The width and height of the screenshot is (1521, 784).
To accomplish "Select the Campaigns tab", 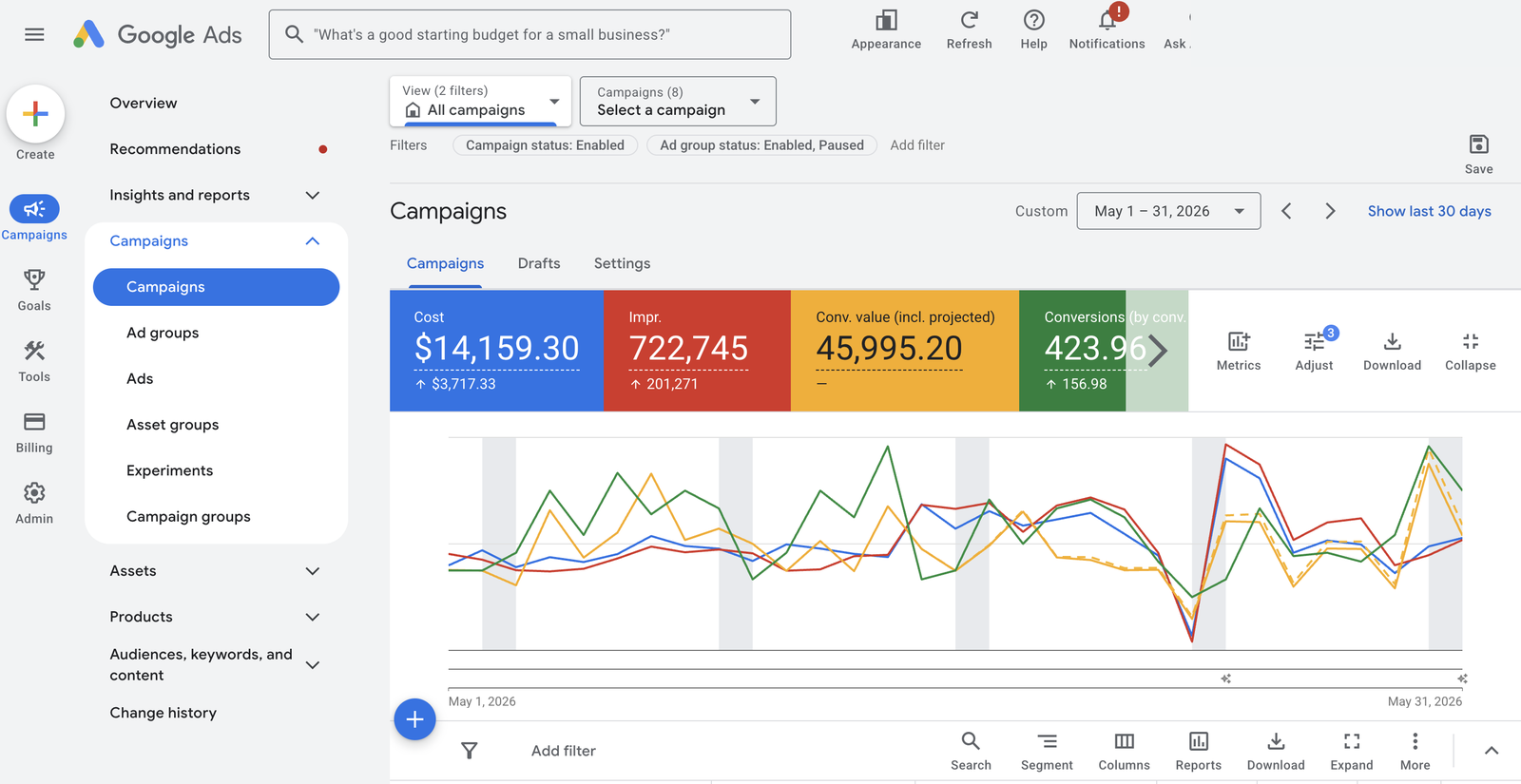I will tap(445, 263).
